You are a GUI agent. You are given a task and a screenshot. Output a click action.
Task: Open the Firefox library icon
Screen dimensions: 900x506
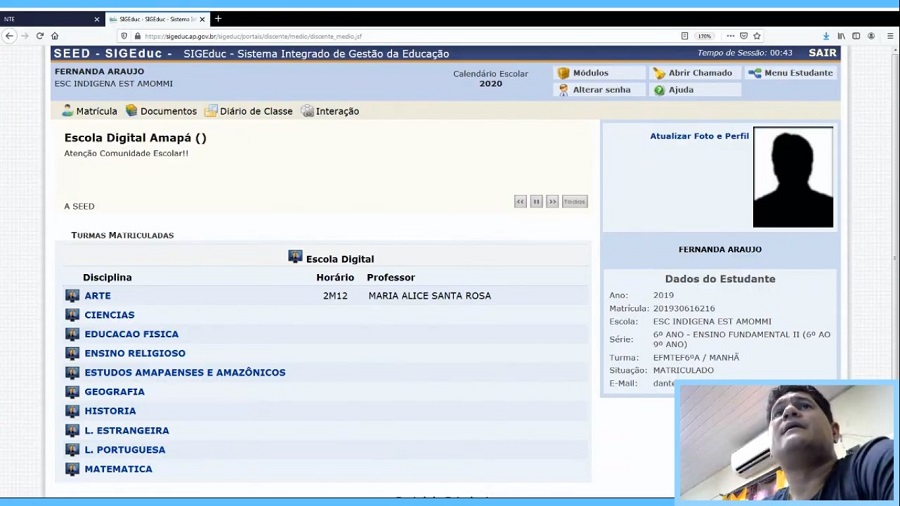coord(841,36)
